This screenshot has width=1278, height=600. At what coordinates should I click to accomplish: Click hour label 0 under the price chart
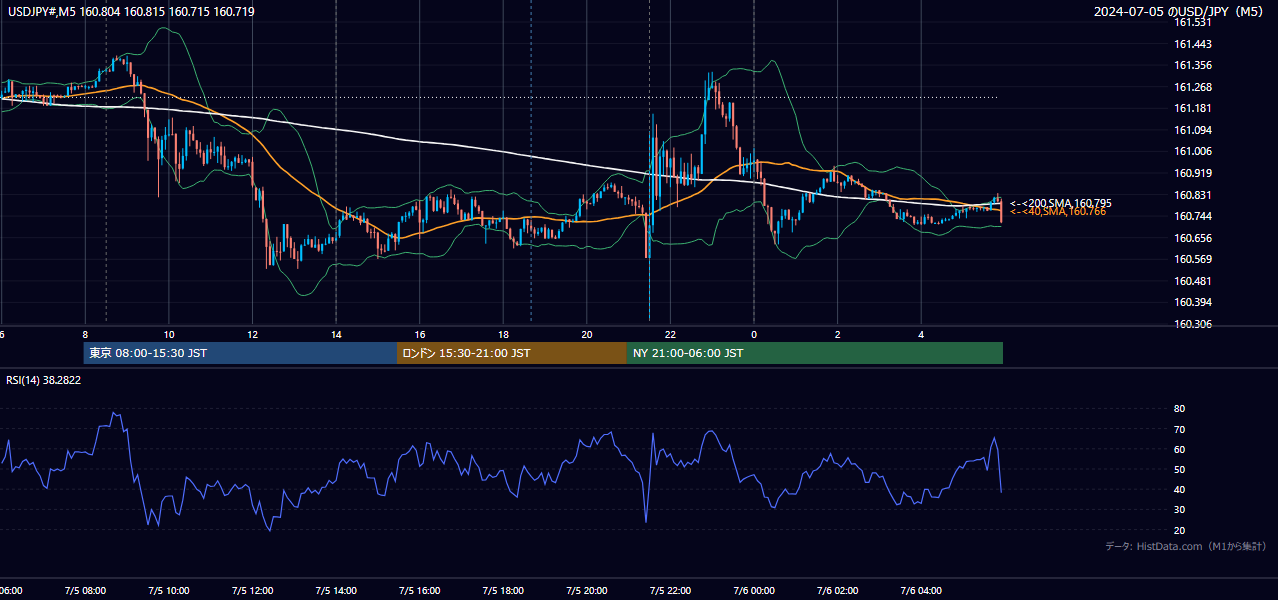[754, 334]
